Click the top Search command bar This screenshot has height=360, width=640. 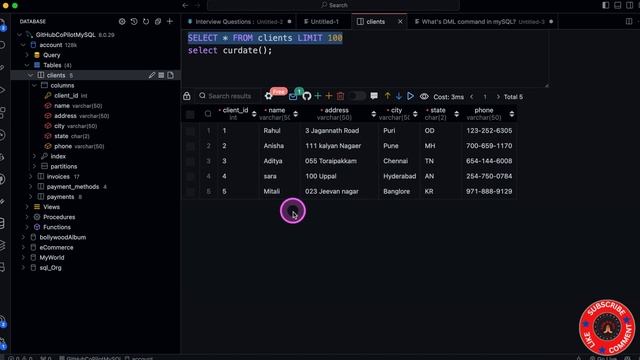[333, 5]
